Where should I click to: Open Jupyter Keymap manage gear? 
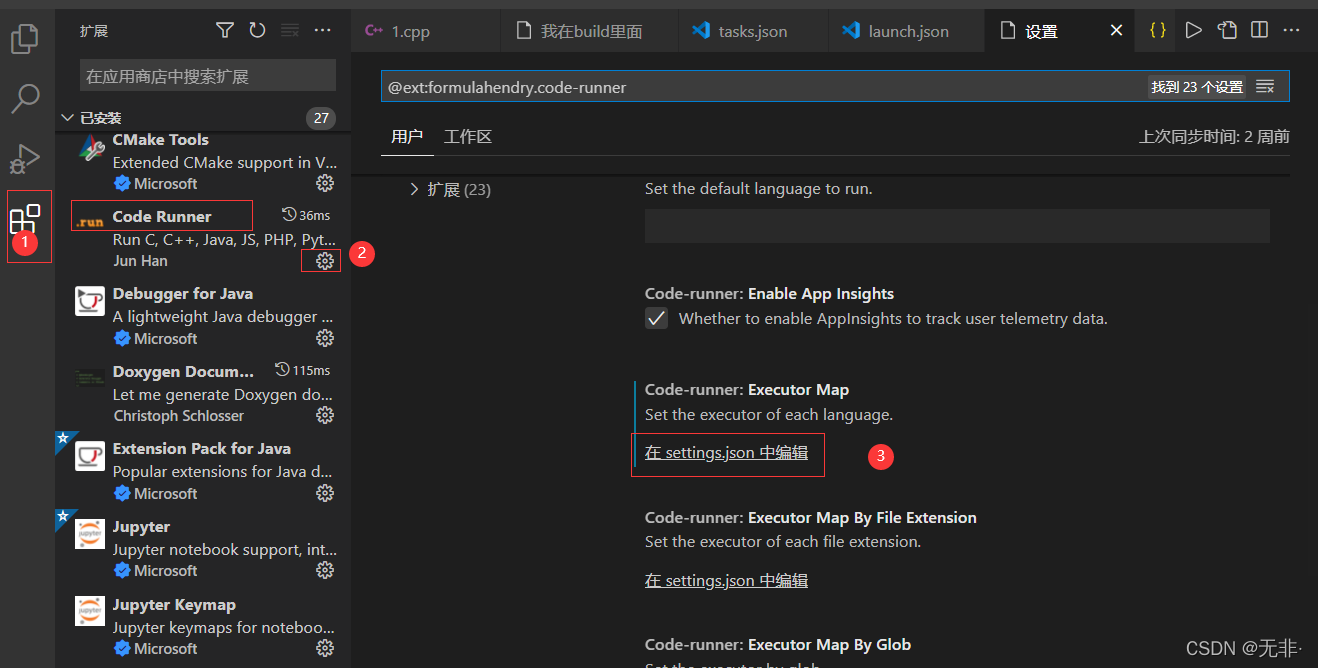(325, 648)
